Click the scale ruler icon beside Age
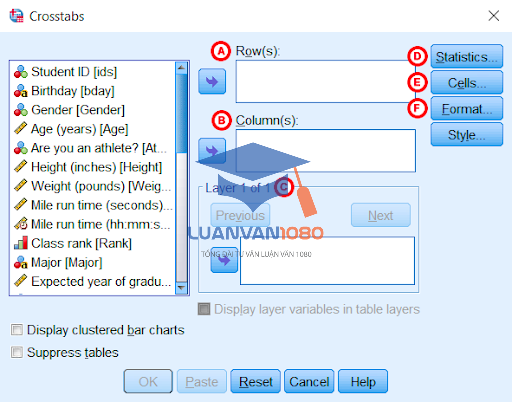The width and height of the screenshot is (512, 402). point(21,129)
